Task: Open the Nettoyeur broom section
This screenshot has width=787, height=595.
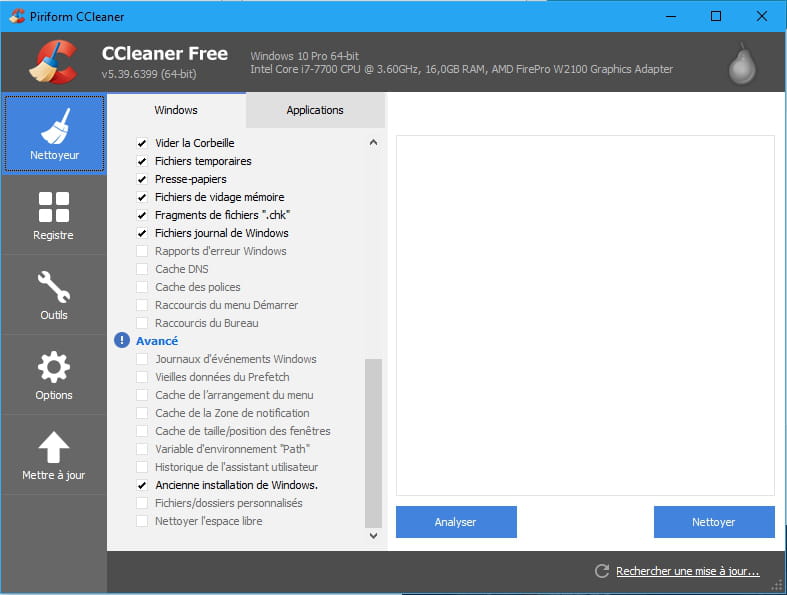Action: click(x=54, y=134)
